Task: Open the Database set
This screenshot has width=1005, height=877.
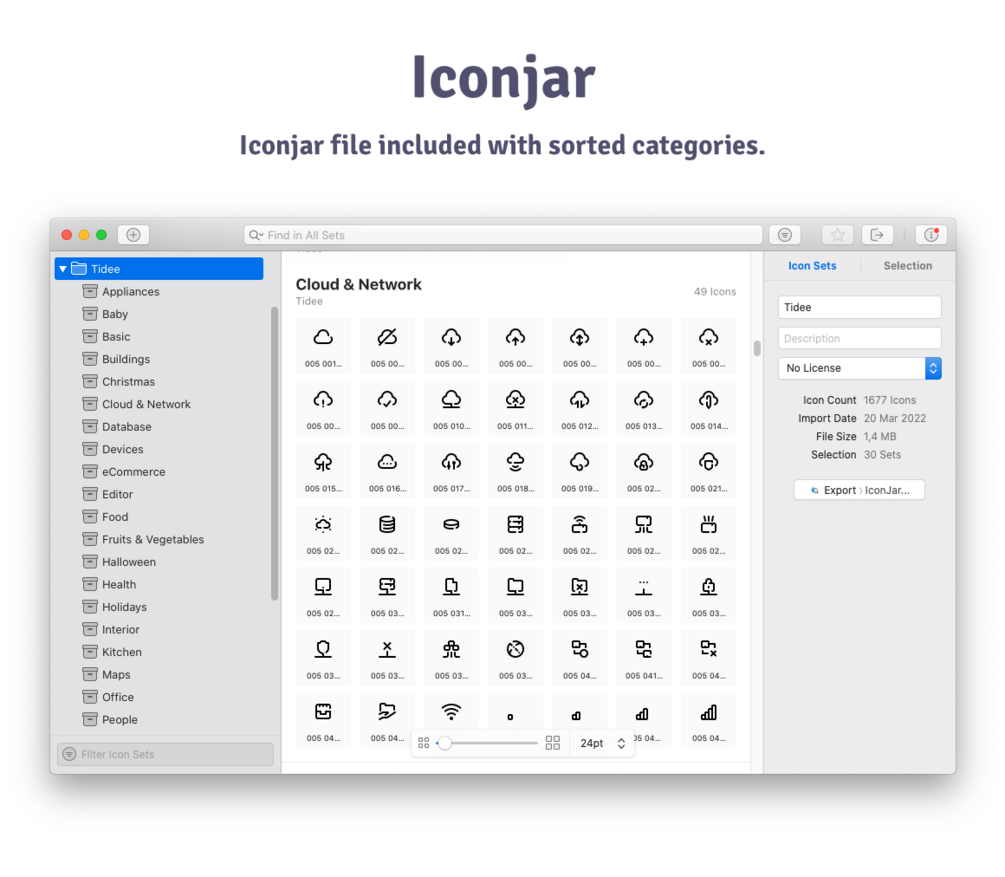Action: pyautogui.click(x=127, y=426)
